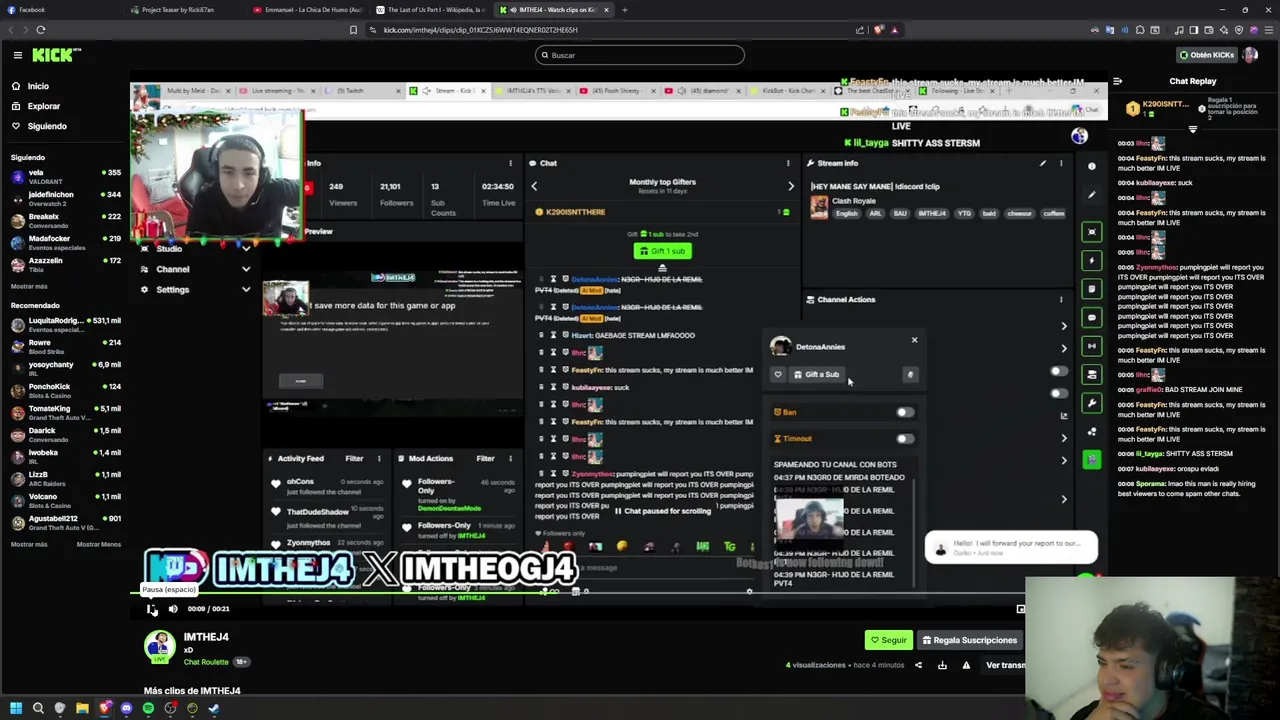Follow the channel with Seguir button
1280x720 pixels.
pyautogui.click(x=888, y=640)
